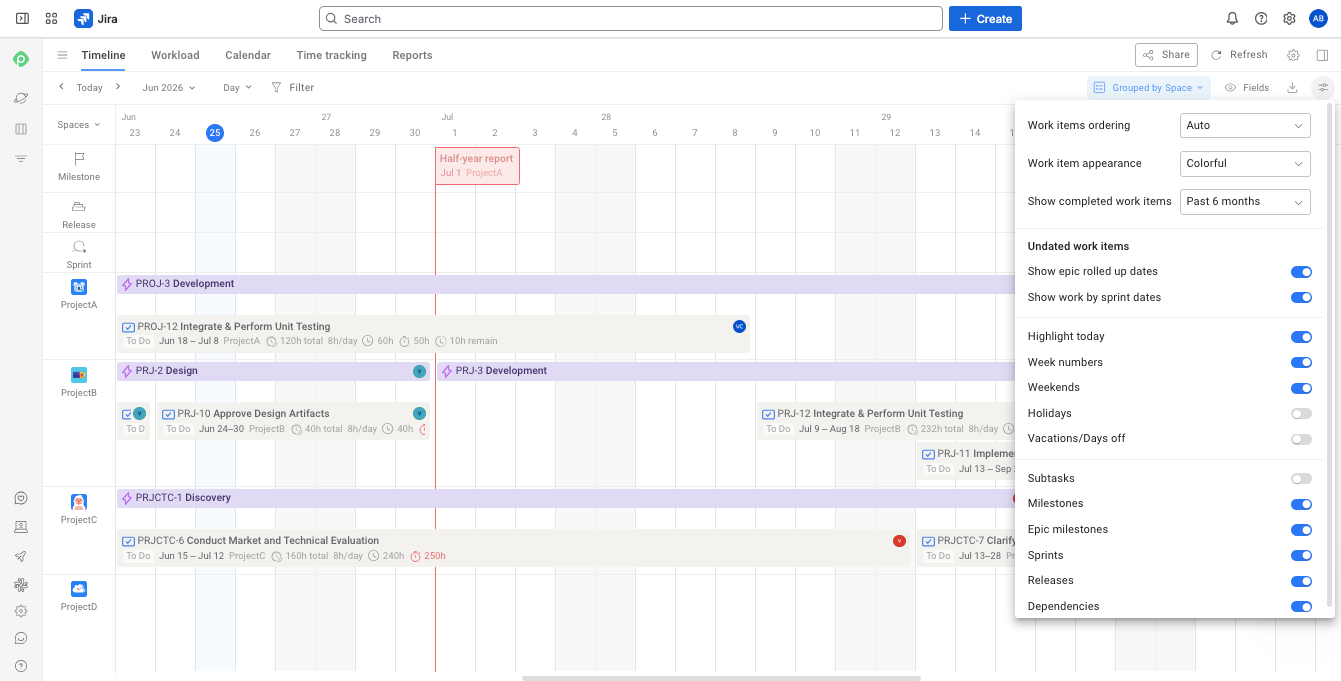Open the Slack-like integration icon in sidebar
The width and height of the screenshot is (1341, 681).
click(21, 585)
